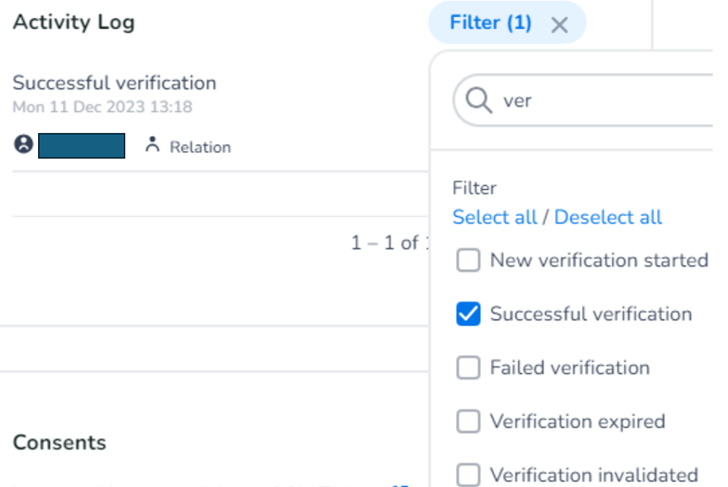This screenshot has height=487, width=728.
Task: Click the "1 – 1 of" pagination text
Action: [384, 243]
